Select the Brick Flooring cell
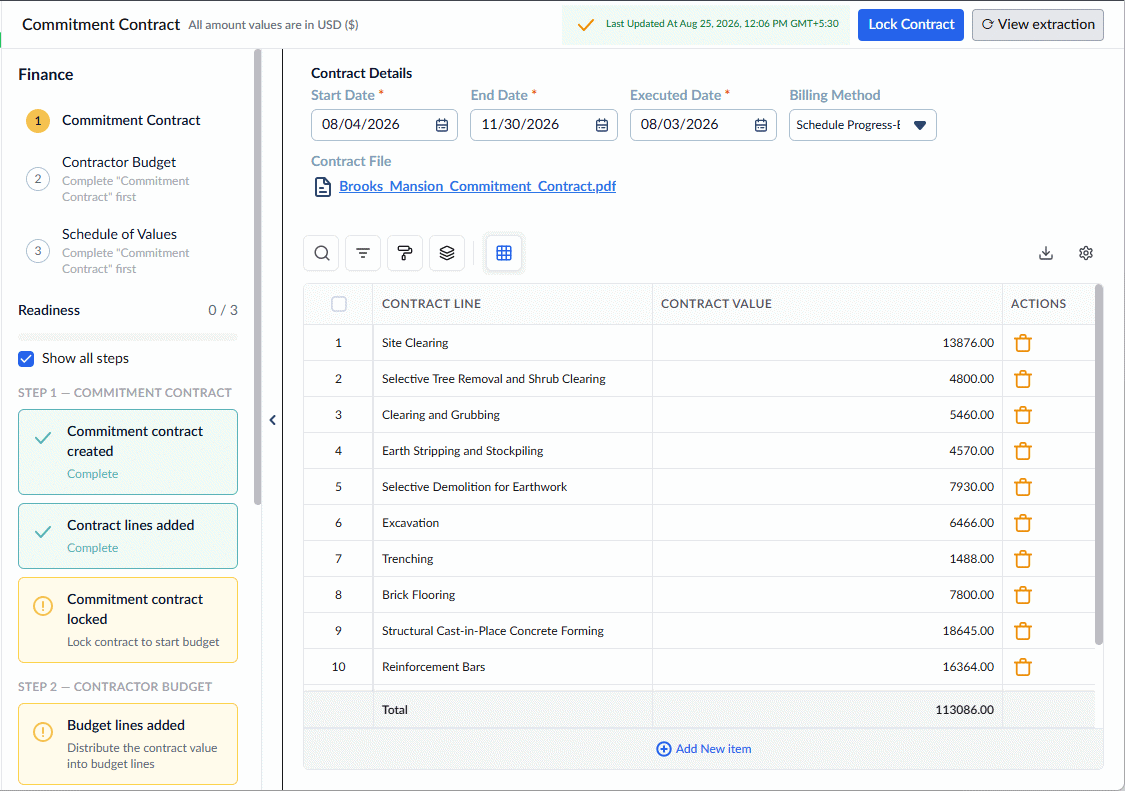 point(512,594)
